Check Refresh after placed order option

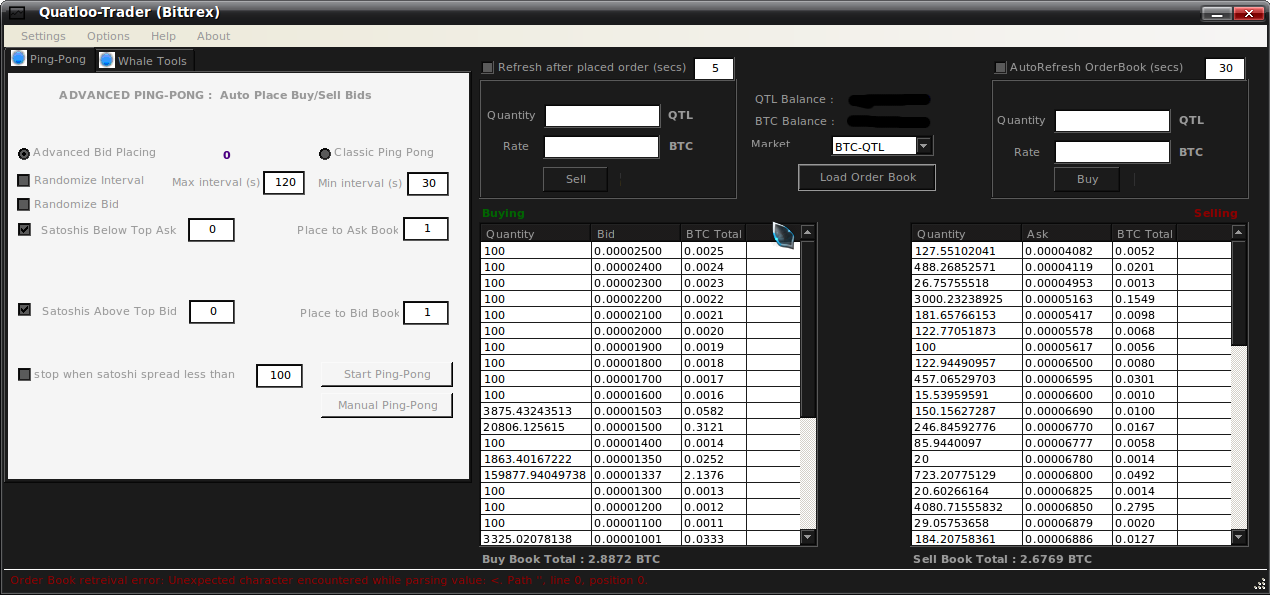[x=488, y=68]
